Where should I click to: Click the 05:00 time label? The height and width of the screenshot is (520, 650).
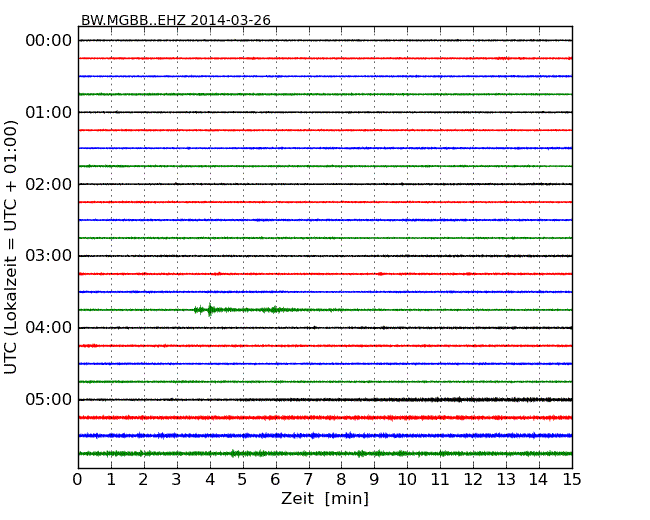click(x=49, y=399)
